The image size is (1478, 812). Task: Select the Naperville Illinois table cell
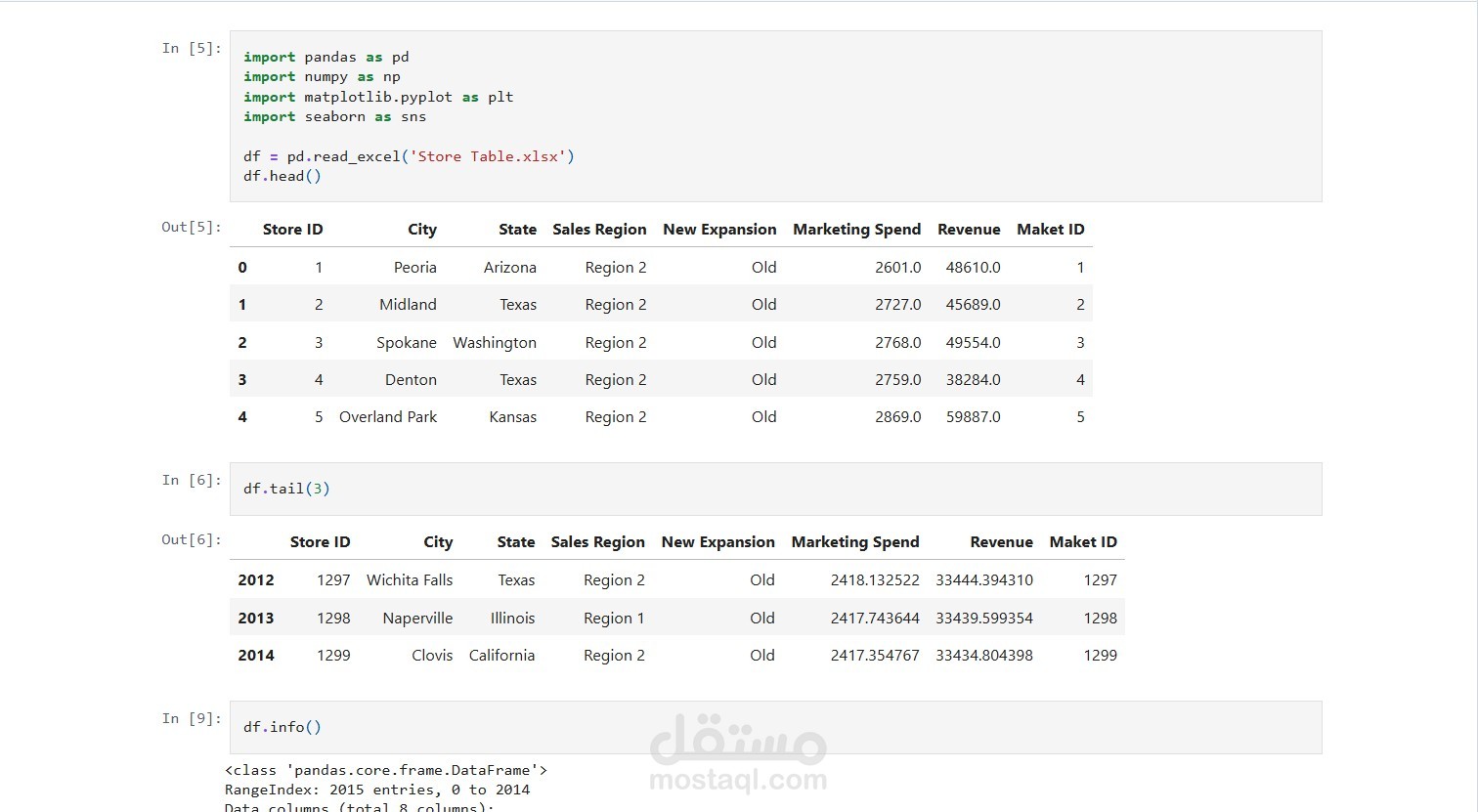tap(417, 618)
